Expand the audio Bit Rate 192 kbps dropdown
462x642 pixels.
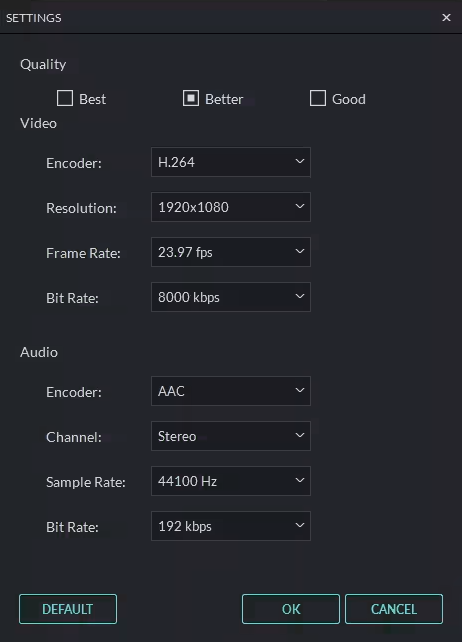click(x=231, y=526)
